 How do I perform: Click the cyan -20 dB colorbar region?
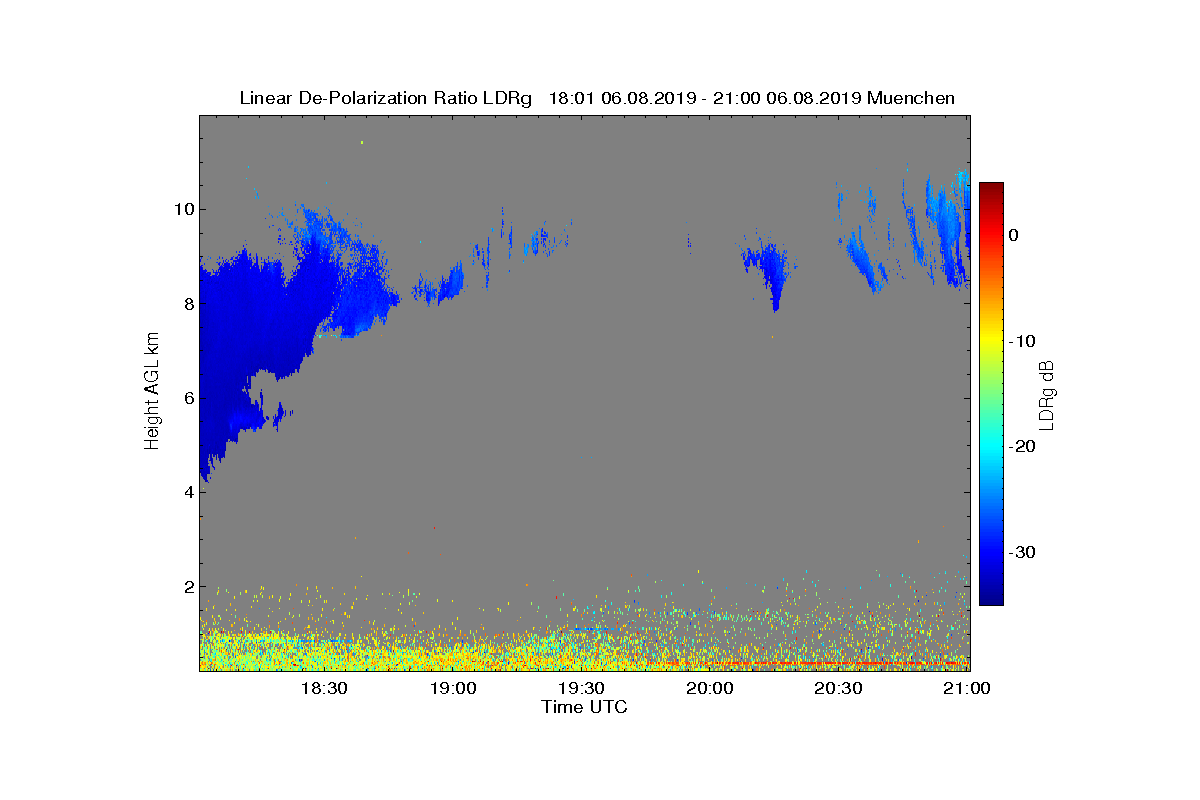(991, 447)
